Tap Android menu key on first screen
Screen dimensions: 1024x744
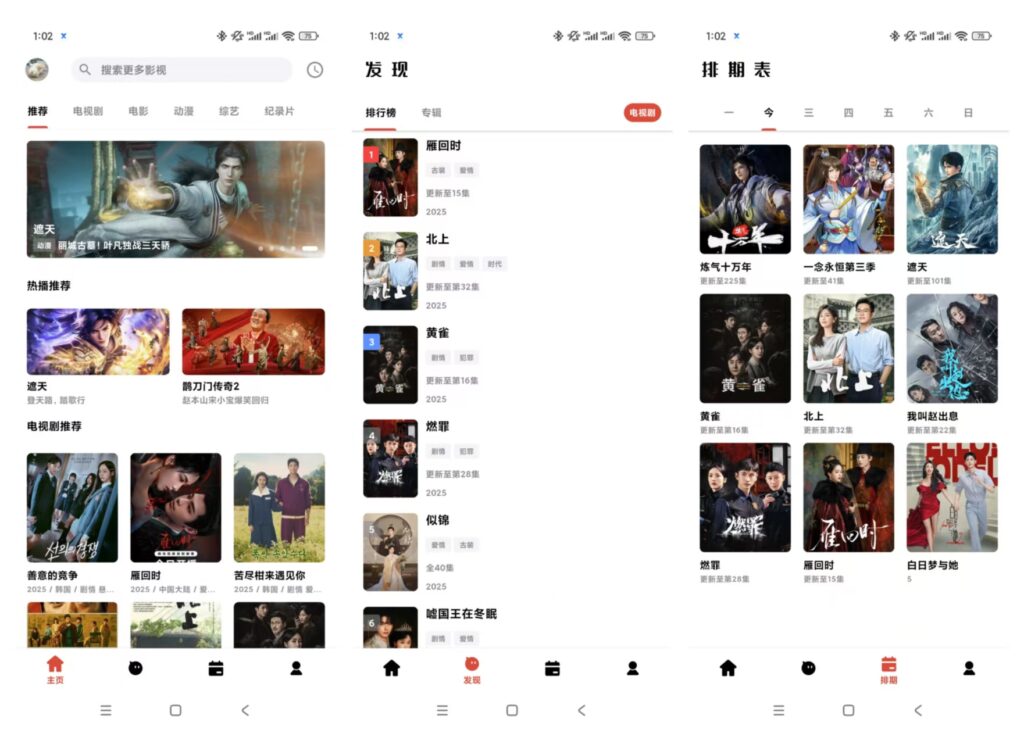pos(106,710)
